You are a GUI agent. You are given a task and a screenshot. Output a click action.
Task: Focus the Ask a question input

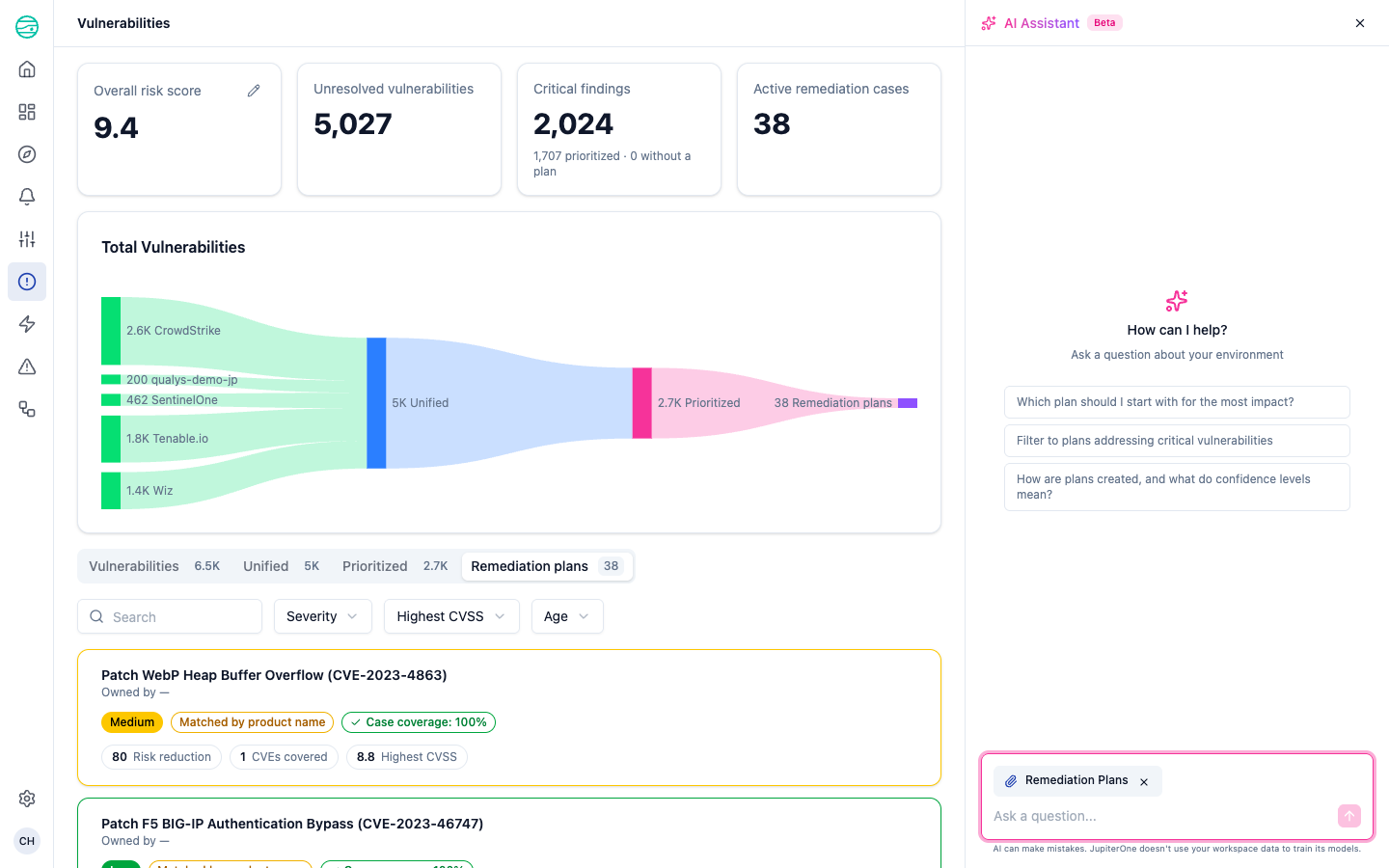tap(1162, 816)
